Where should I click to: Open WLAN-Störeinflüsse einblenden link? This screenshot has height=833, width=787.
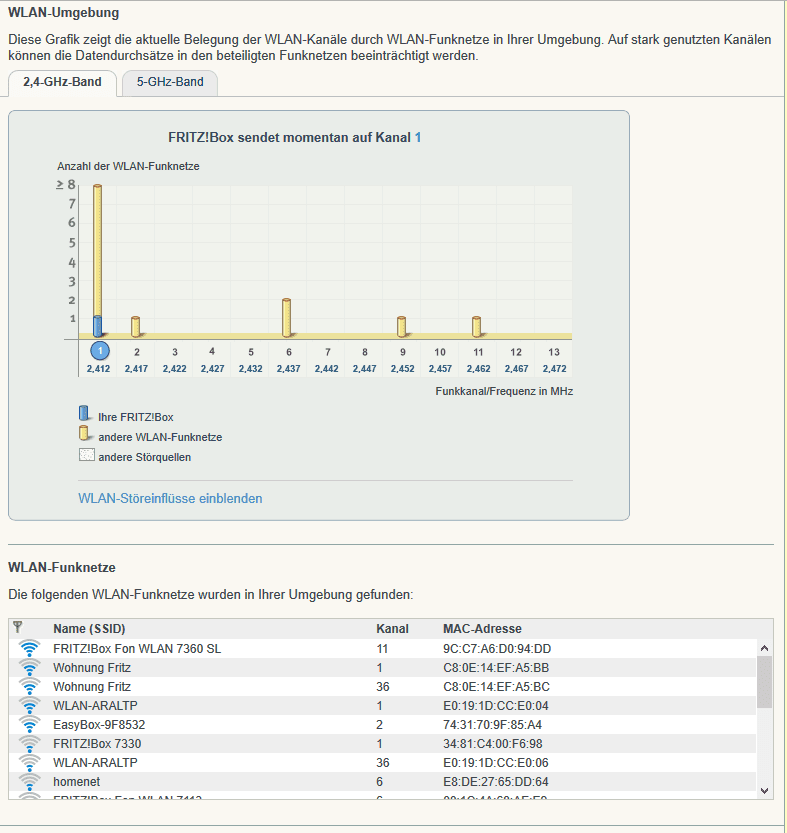[x=170, y=498]
